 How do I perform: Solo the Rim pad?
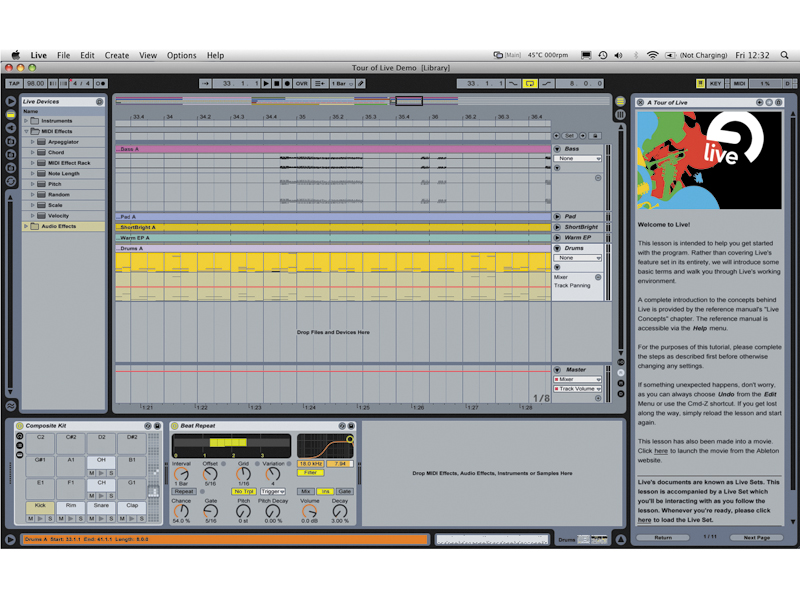coord(81,518)
